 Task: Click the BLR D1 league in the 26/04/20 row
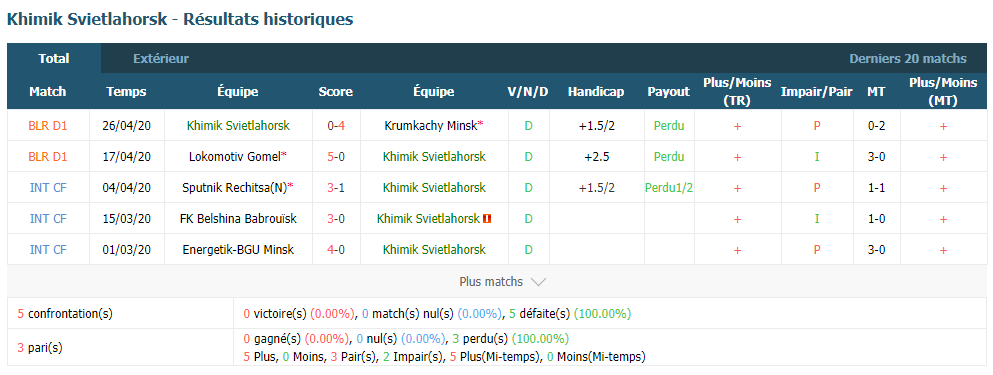(x=47, y=125)
